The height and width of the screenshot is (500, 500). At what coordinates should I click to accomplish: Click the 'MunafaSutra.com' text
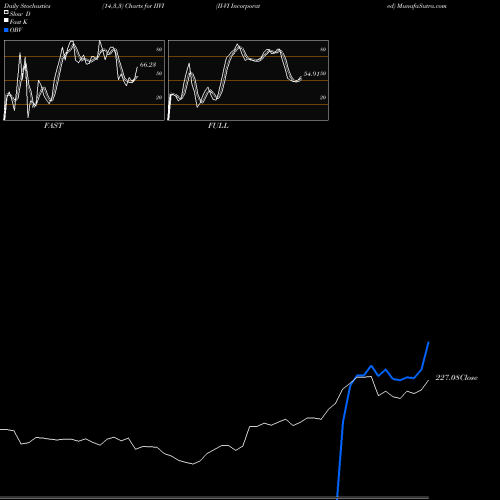422,6
